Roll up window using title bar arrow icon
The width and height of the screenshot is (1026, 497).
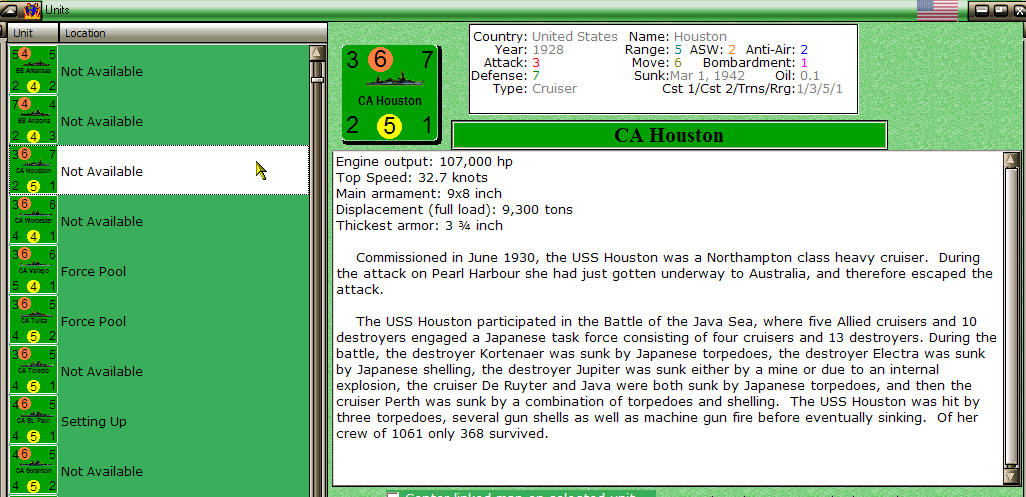click(10, 10)
